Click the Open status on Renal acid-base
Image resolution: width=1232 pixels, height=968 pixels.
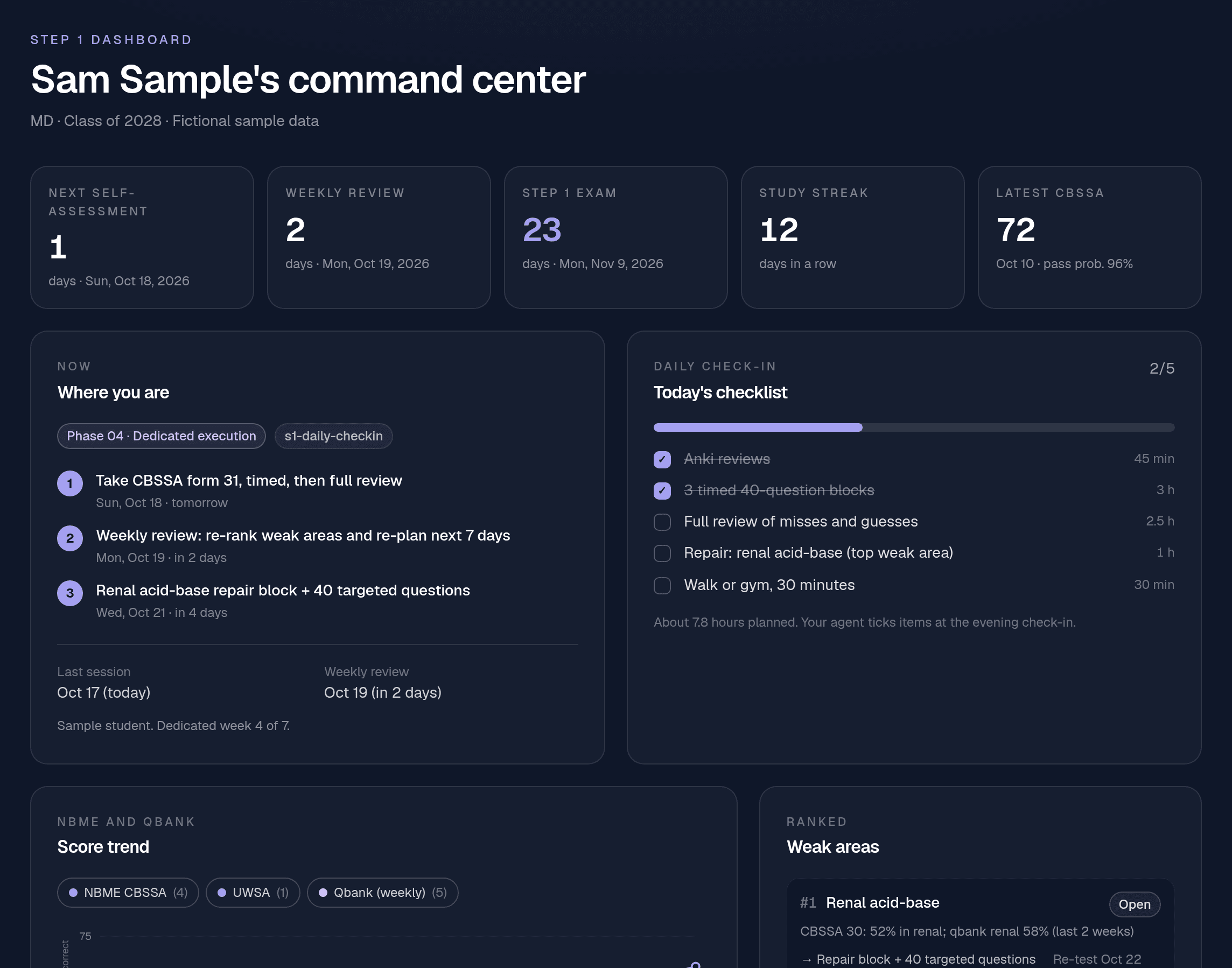coord(1135,904)
